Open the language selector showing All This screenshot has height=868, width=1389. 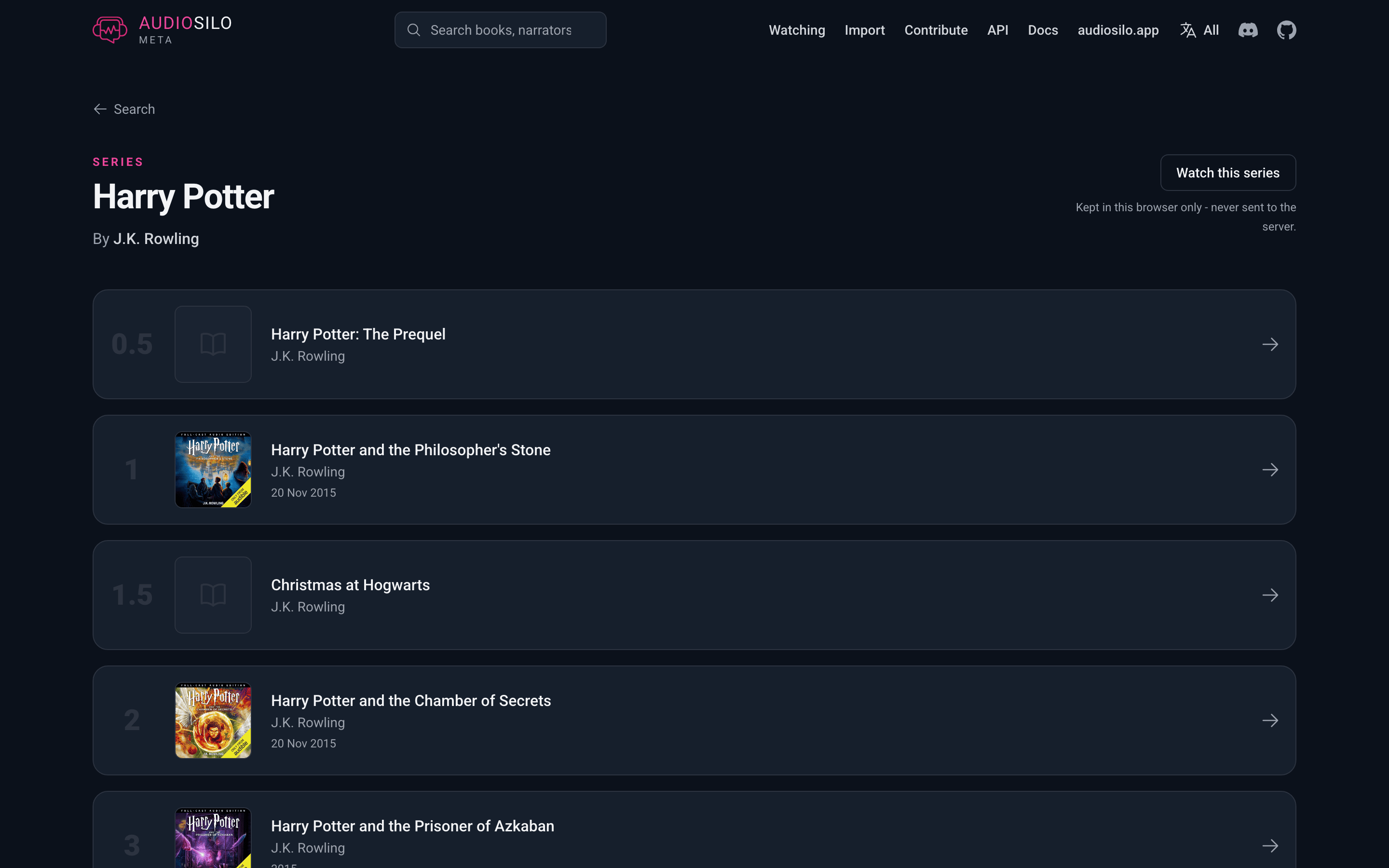1199,30
